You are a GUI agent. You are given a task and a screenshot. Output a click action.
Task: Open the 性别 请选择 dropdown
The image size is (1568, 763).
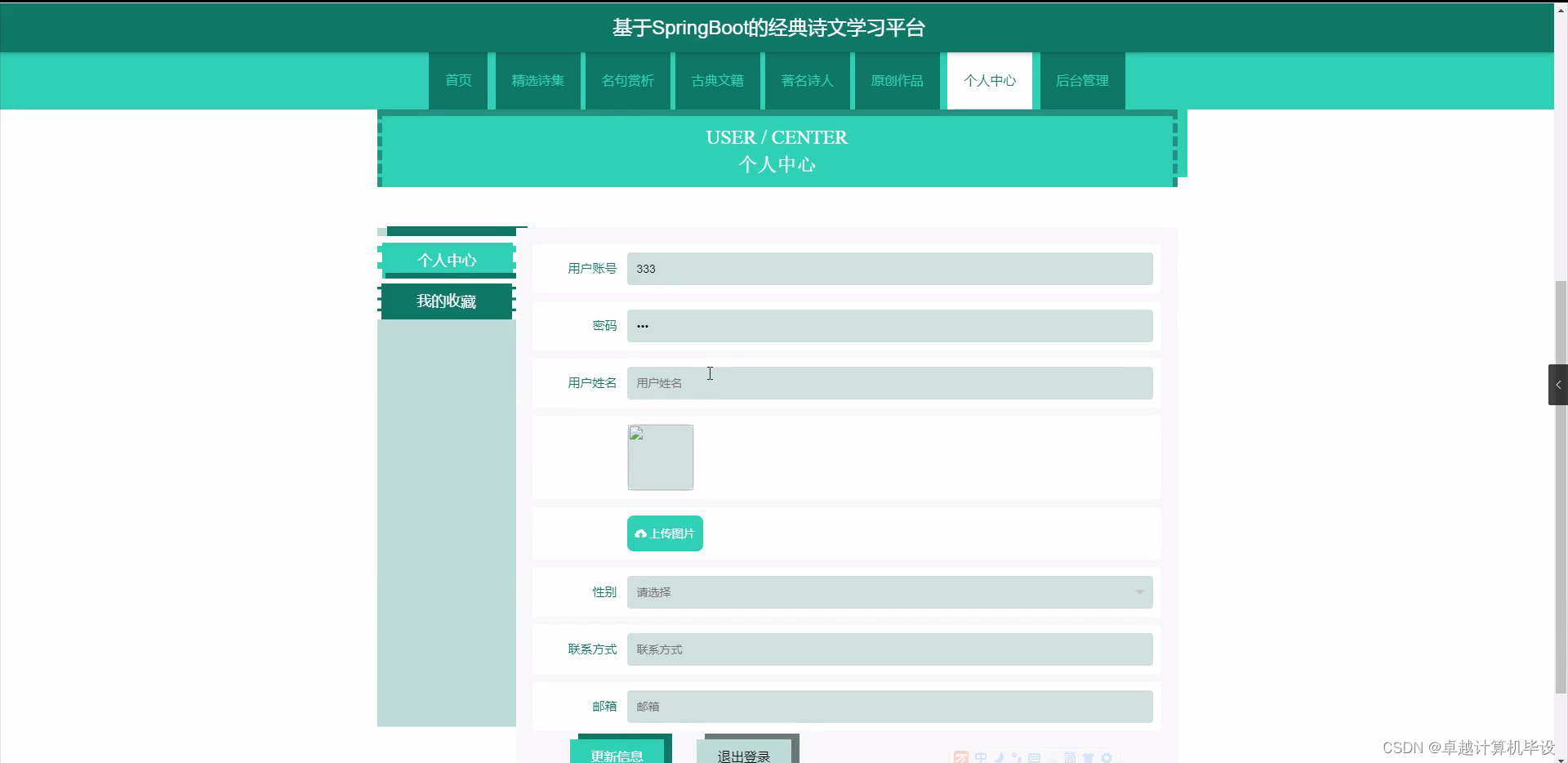point(889,591)
